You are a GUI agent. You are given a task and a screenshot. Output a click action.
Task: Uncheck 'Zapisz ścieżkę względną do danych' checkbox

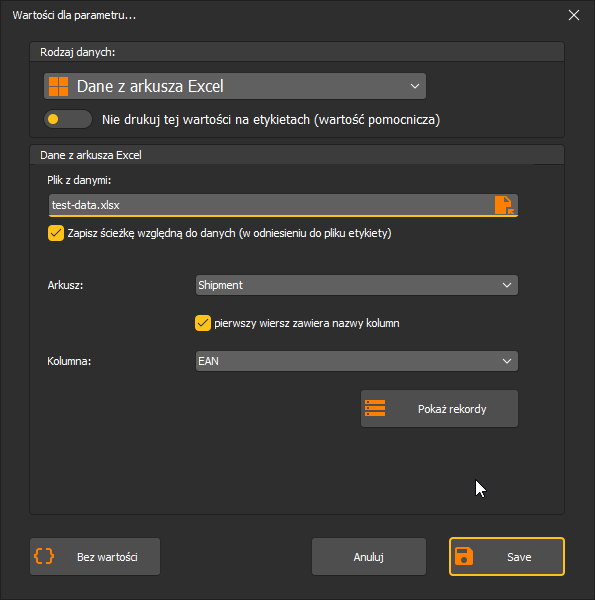point(56,233)
